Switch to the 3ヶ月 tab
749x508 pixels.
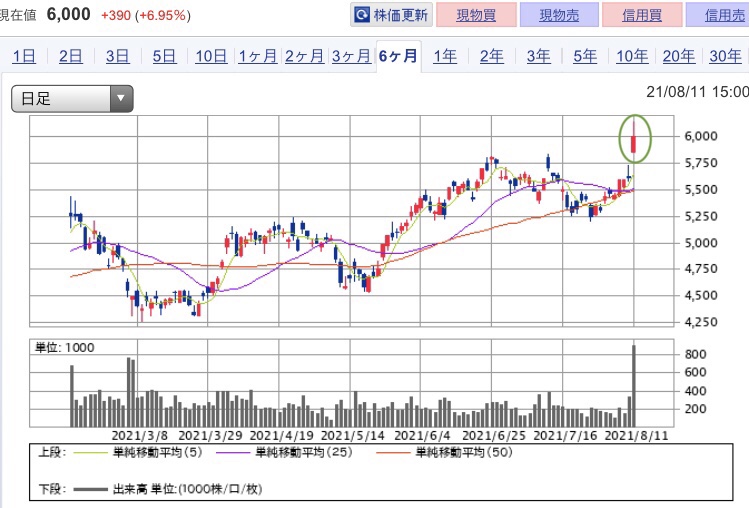click(351, 56)
